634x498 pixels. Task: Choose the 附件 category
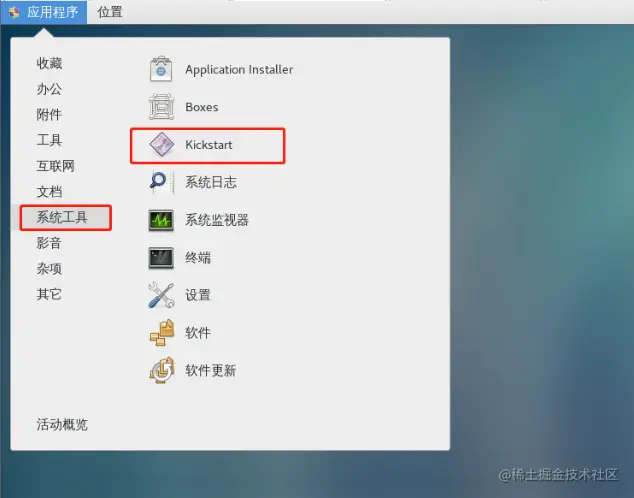click(49, 114)
